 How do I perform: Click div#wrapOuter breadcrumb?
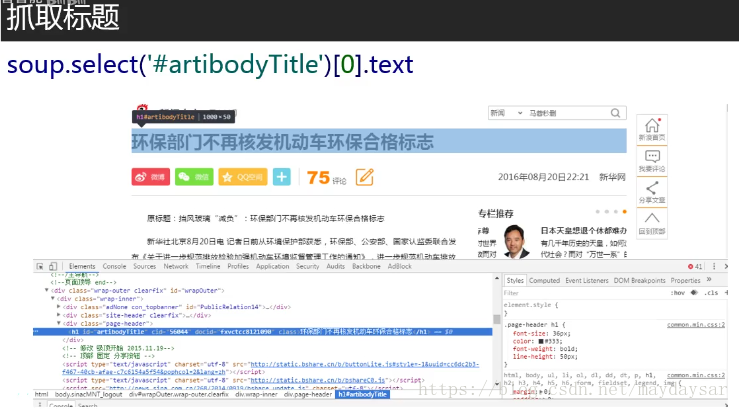pyautogui.click(x=179, y=394)
